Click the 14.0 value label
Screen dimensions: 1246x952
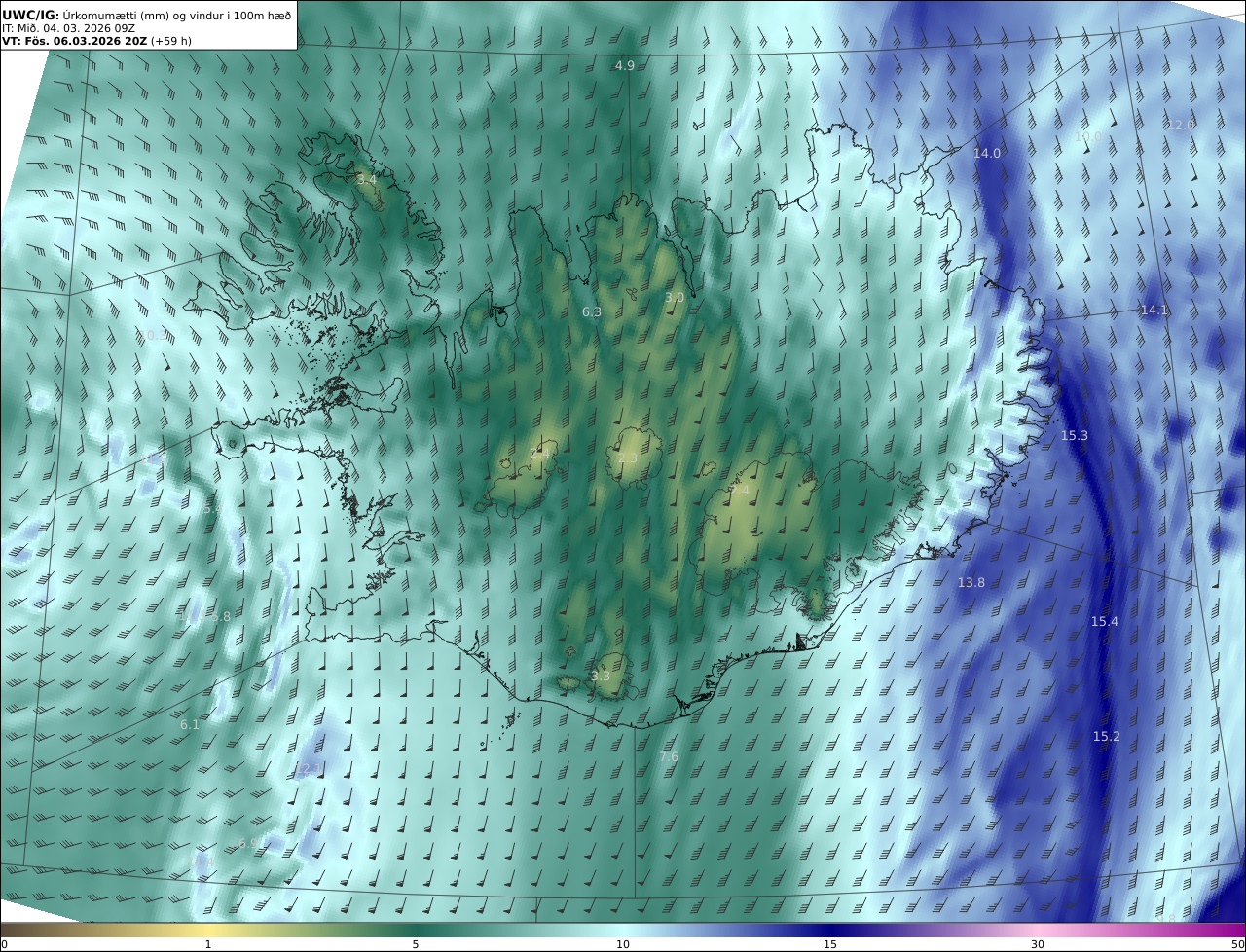987,153
